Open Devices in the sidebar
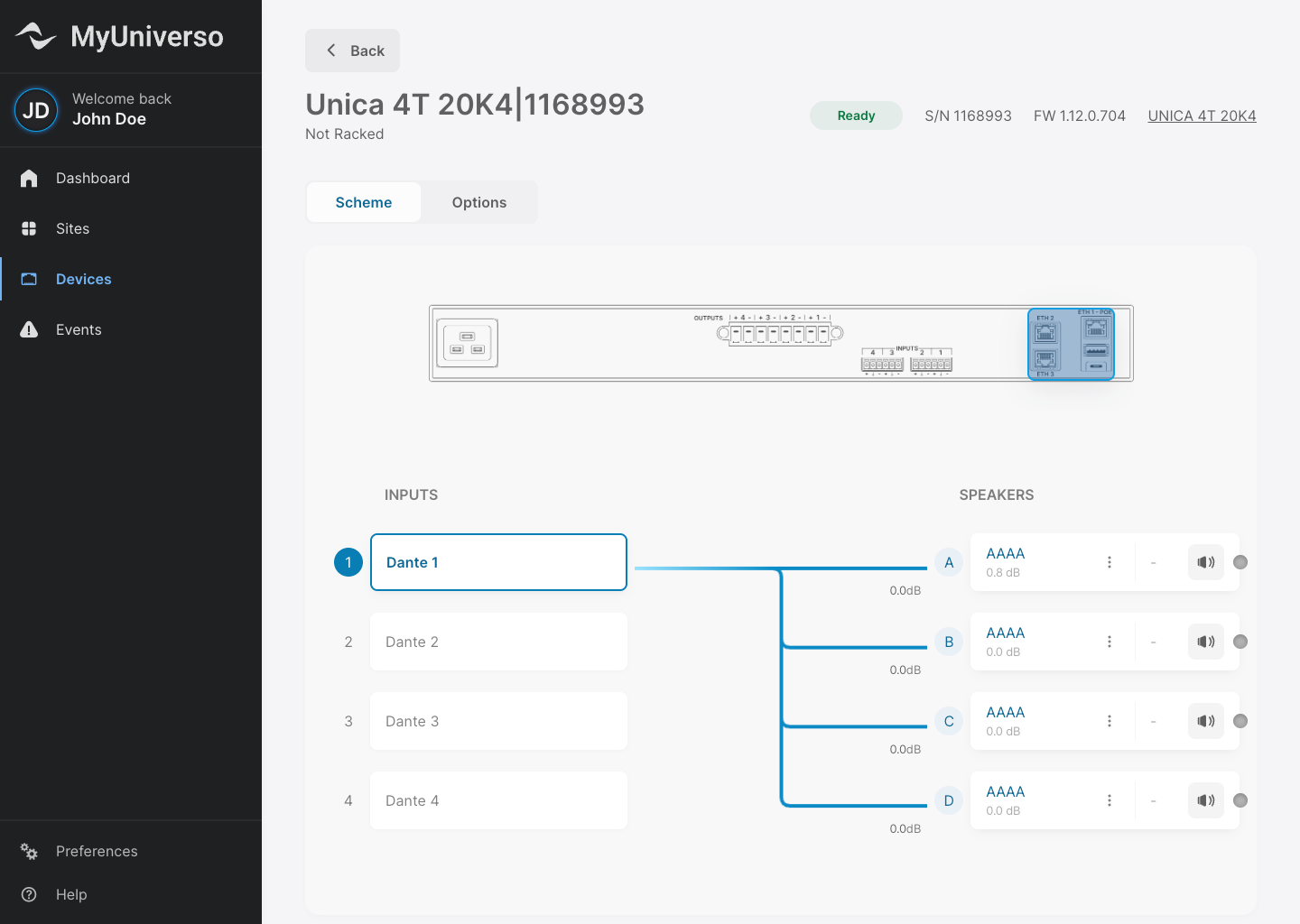The width and height of the screenshot is (1300, 924). 131,279
